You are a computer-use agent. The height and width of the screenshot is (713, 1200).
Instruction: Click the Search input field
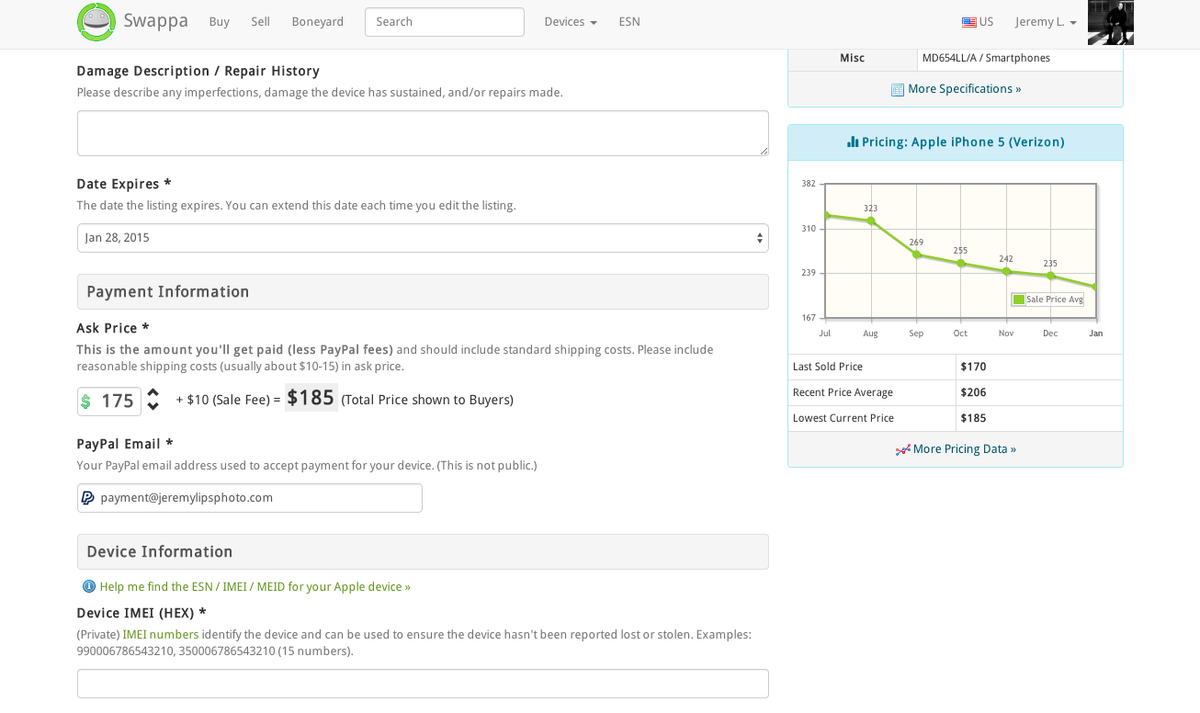point(444,22)
